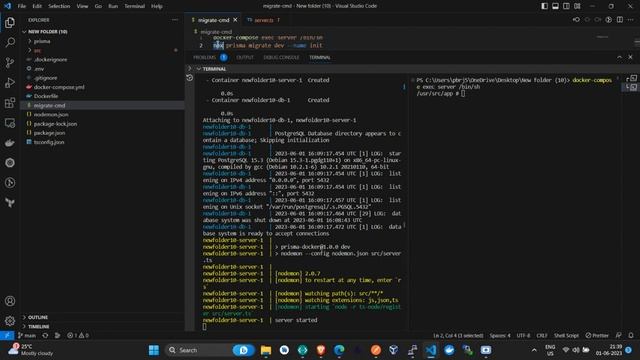Select the second terminal in terminal list

(631, 87)
